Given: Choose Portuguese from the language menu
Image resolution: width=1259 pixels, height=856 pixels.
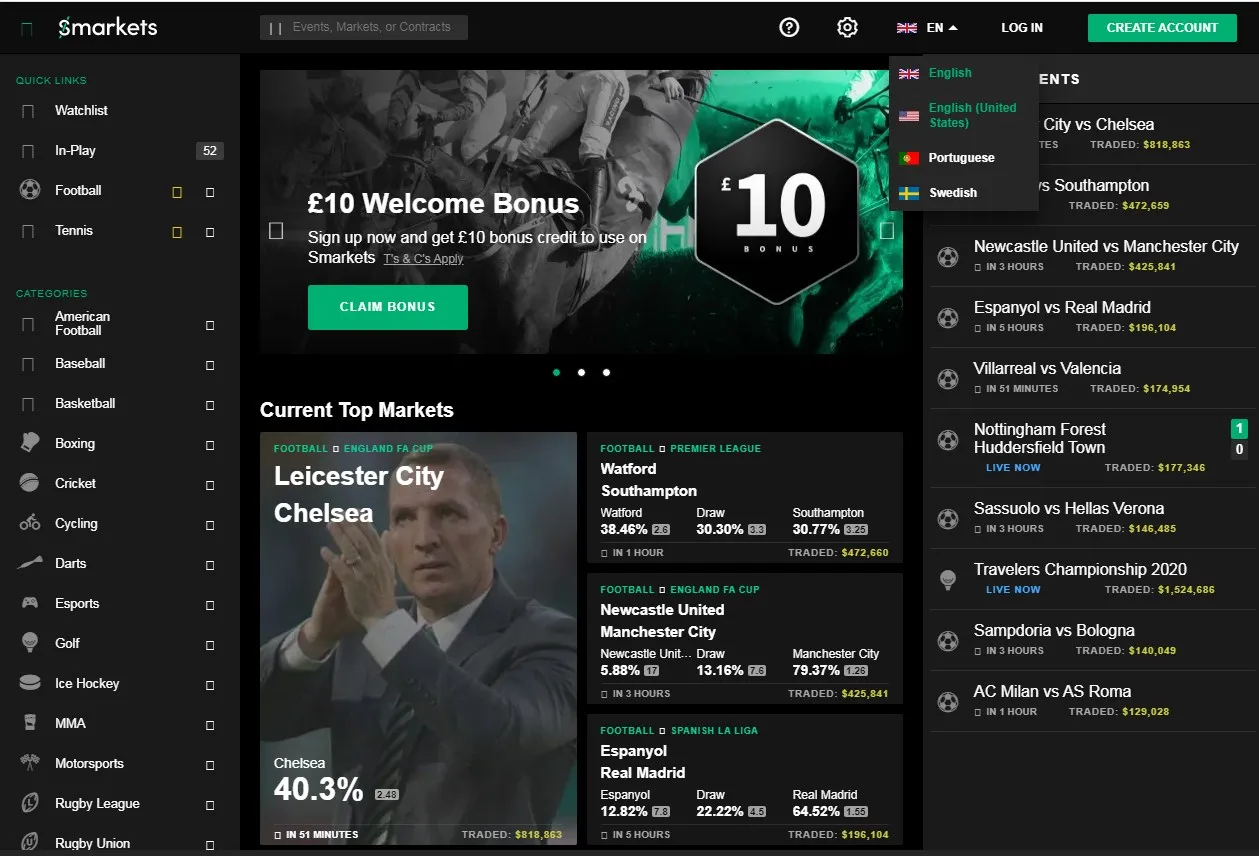Looking at the screenshot, I should point(963,158).
